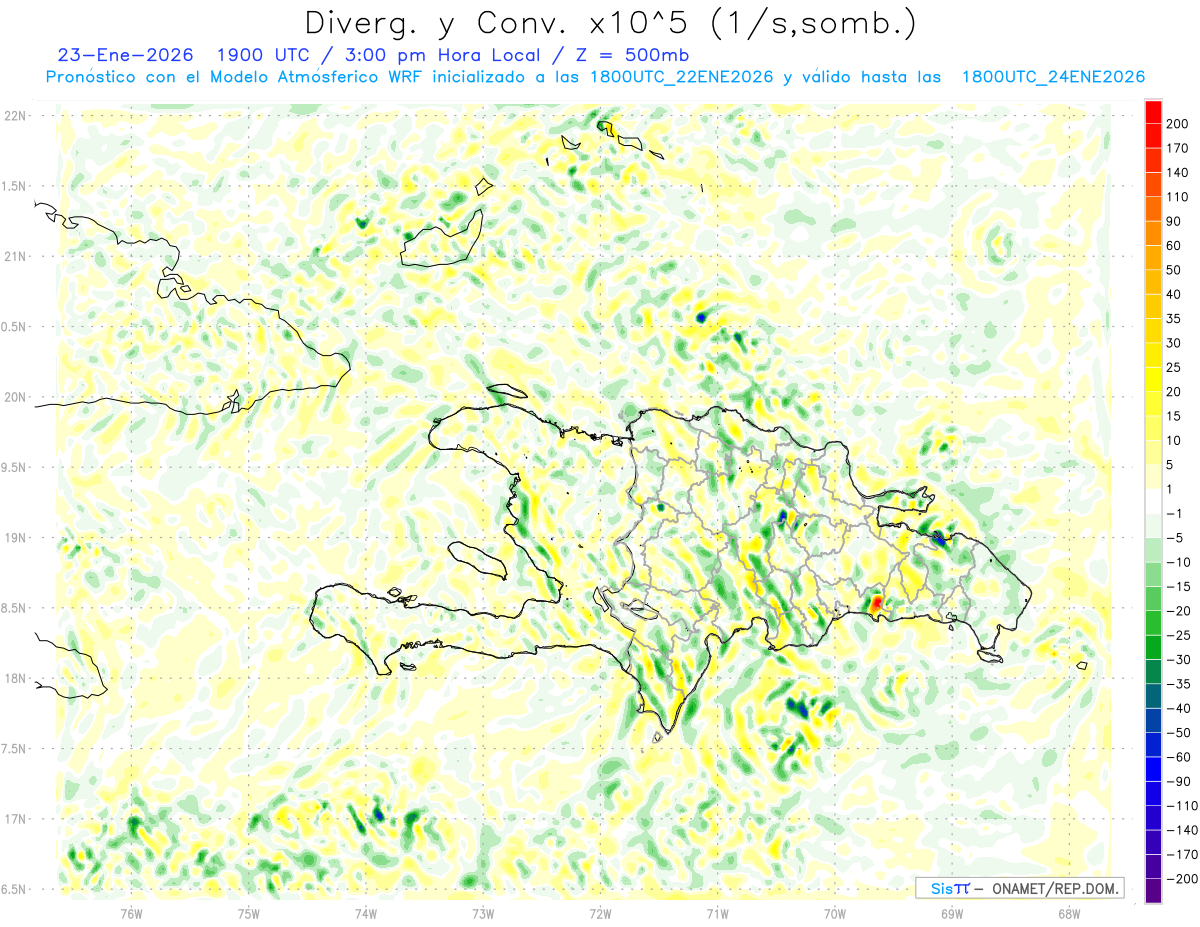Select the '69W' longitude label
This screenshot has width=1200, height=927.
[x=951, y=914]
